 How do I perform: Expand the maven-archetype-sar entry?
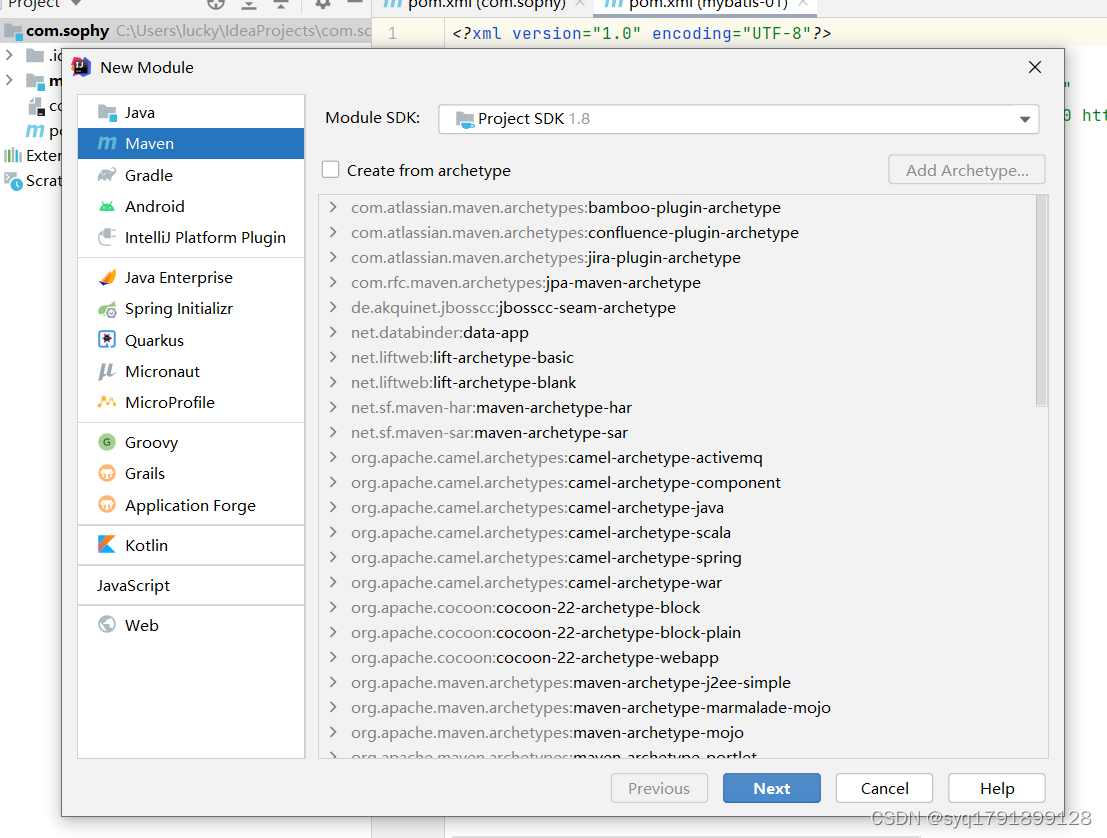coord(333,433)
